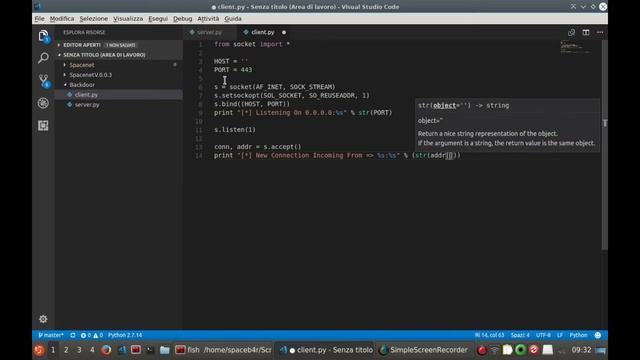Click the clipboard notes tray icon
Viewport: 640px width, 360px height.
tap(507, 350)
